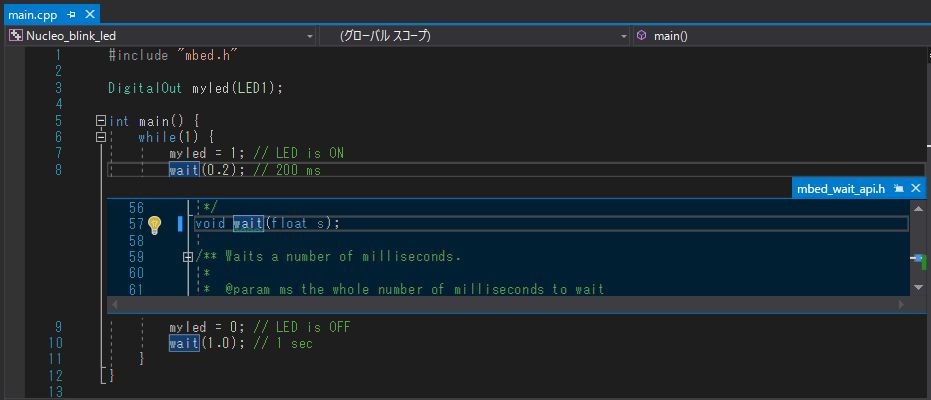Viewport: 931px width, 400px height.
Task: Collapse the while(1) code block
Action: (100, 137)
